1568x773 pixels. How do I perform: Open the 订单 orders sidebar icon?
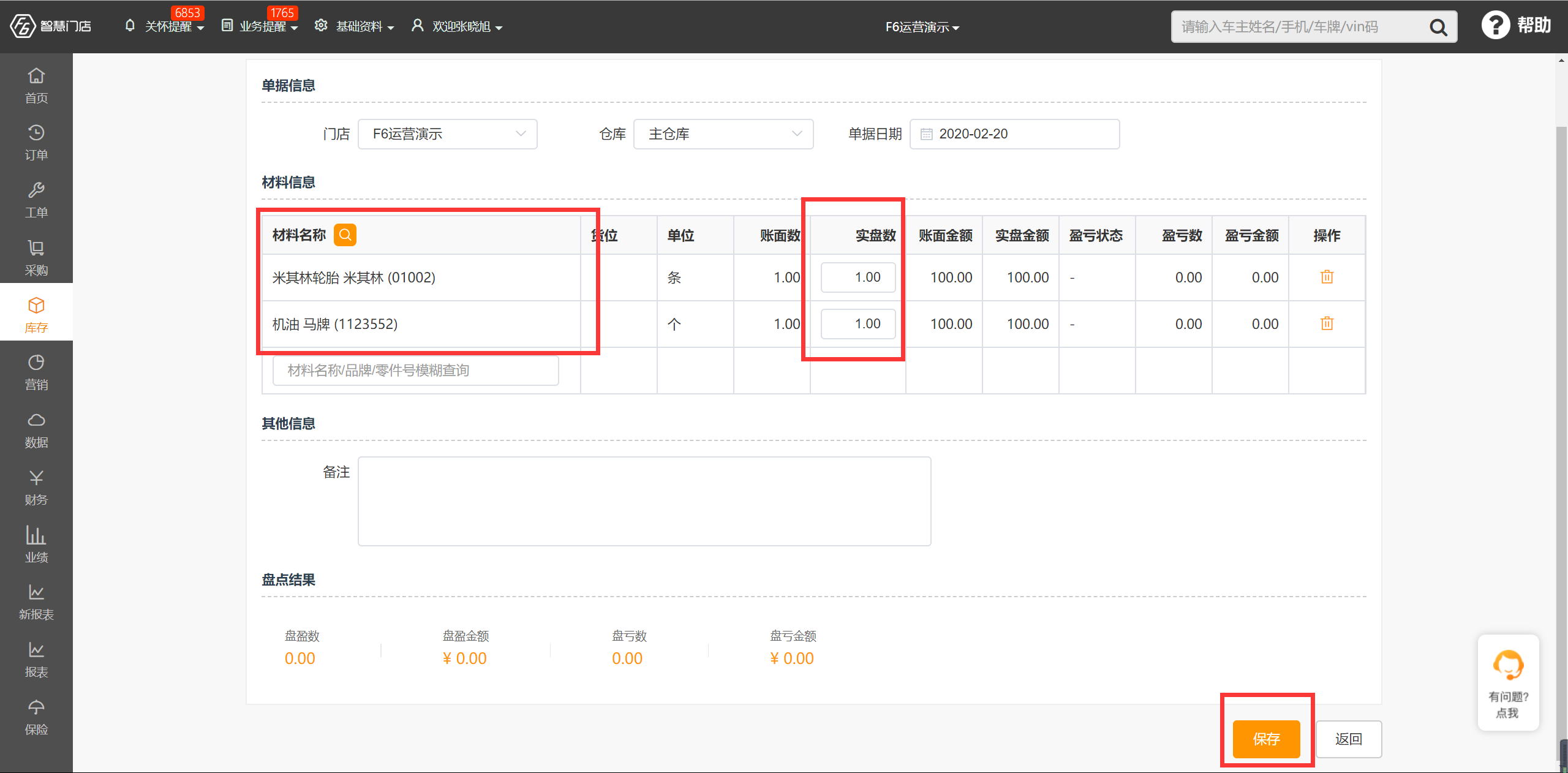[36, 143]
